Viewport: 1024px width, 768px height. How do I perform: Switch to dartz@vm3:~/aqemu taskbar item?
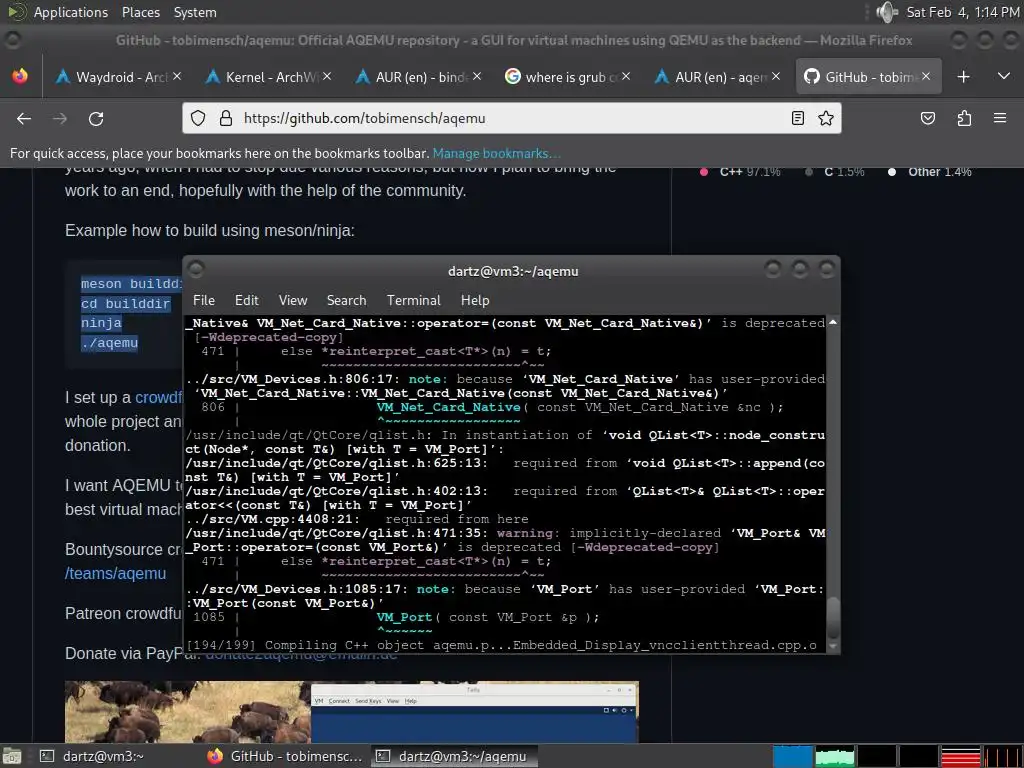pyautogui.click(x=455, y=756)
